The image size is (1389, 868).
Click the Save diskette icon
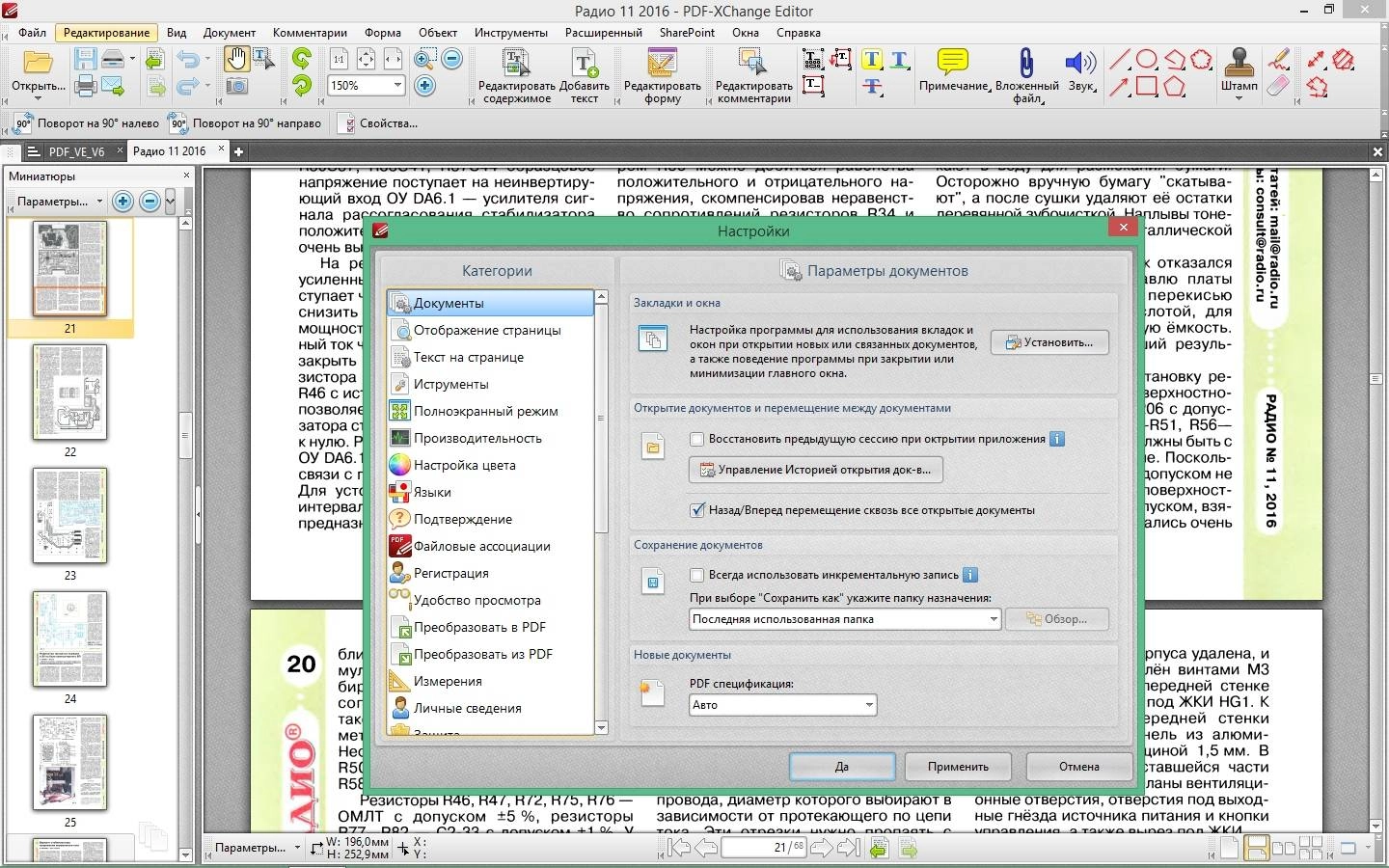[86, 60]
